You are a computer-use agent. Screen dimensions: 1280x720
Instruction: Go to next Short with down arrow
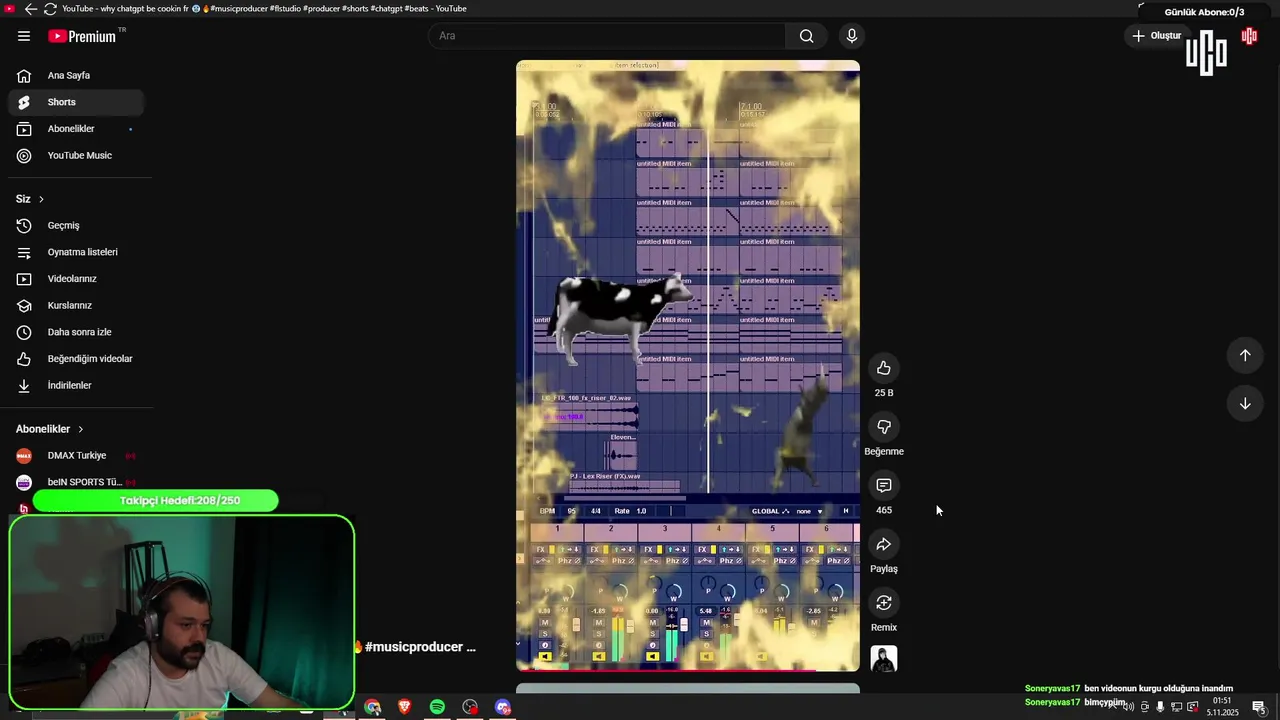pyautogui.click(x=1245, y=403)
